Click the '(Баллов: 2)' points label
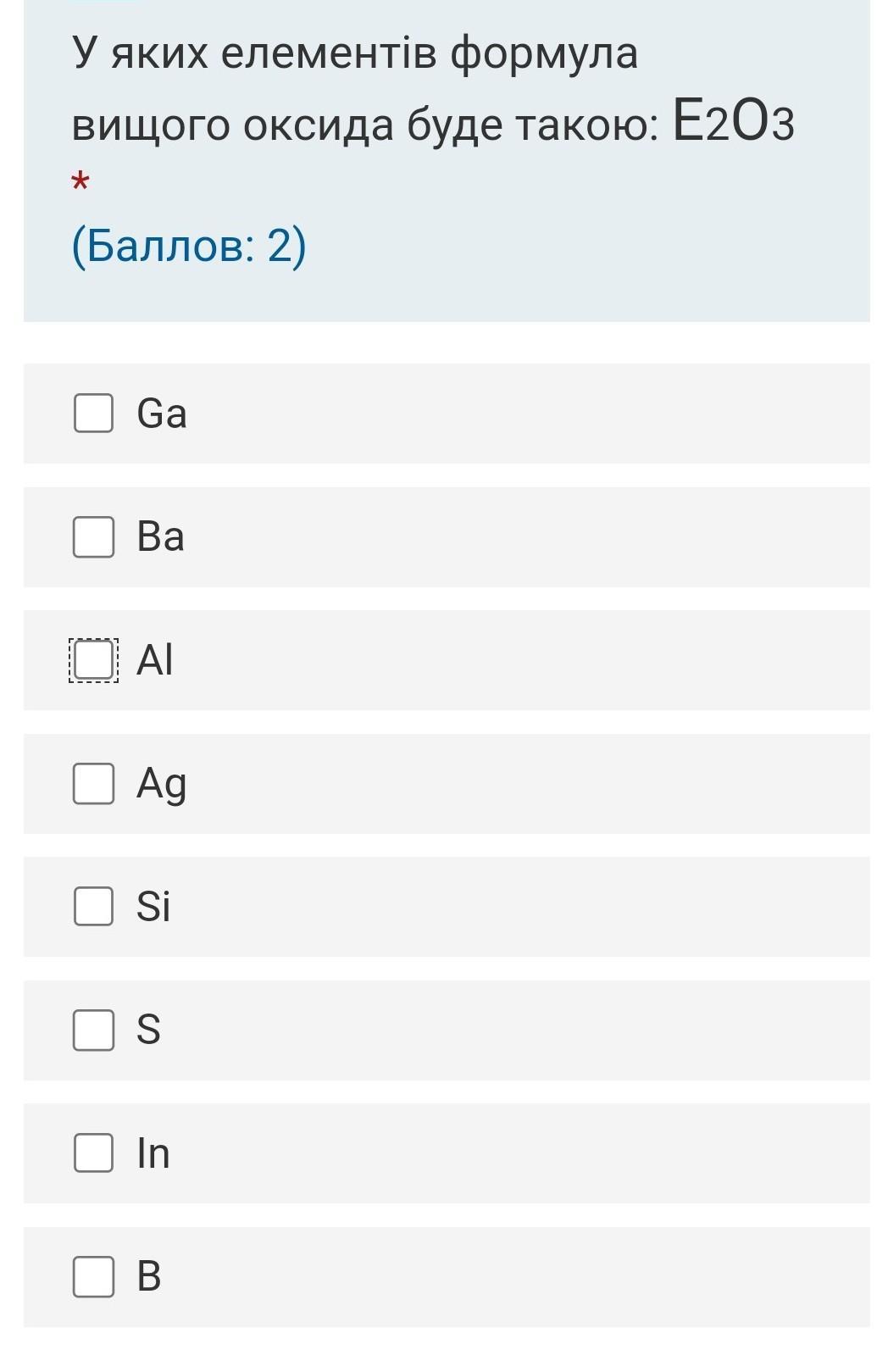This screenshot has height=1372, width=888. pos(189,246)
